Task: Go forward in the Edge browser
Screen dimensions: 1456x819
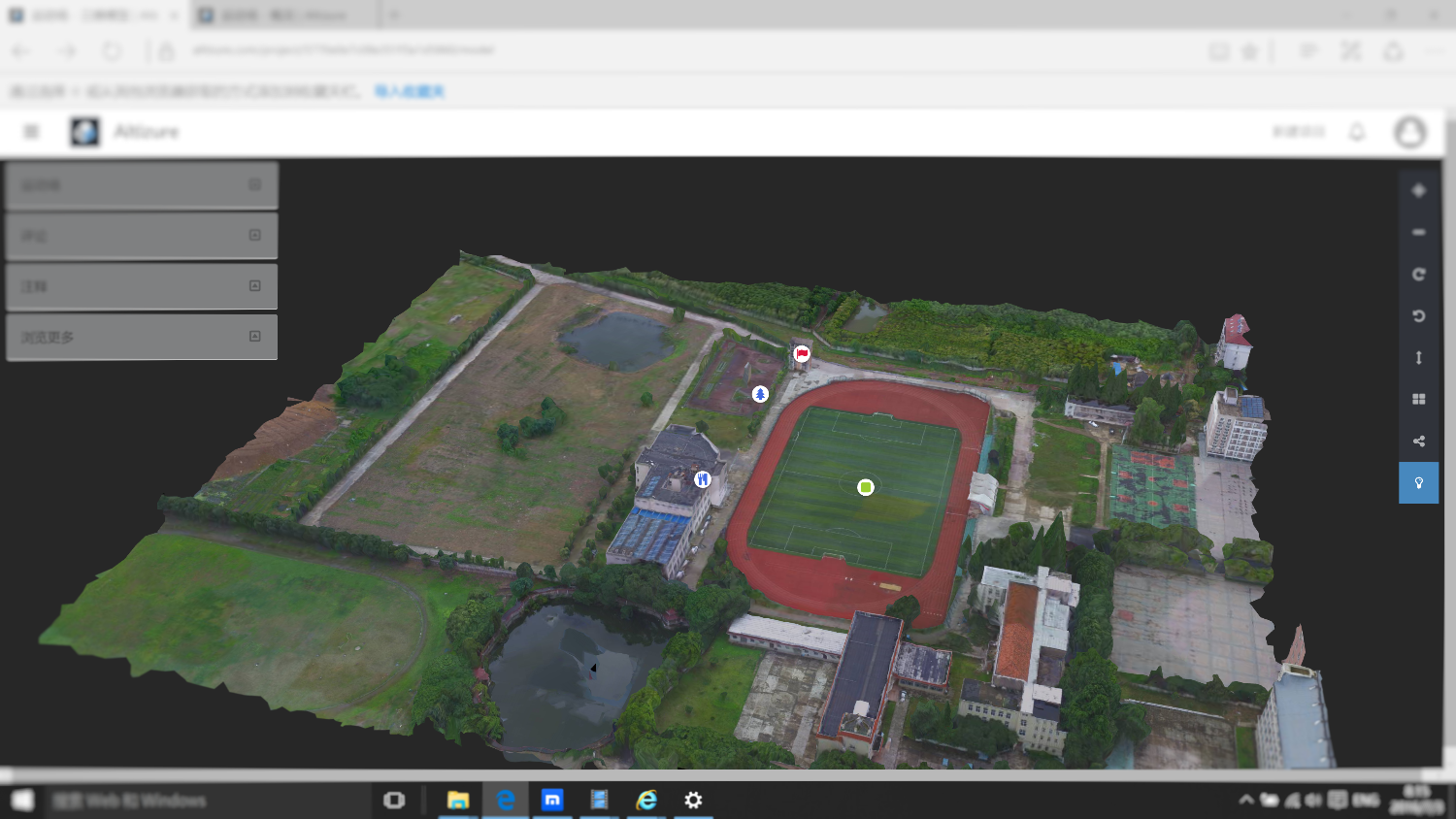Action: (66, 50)
